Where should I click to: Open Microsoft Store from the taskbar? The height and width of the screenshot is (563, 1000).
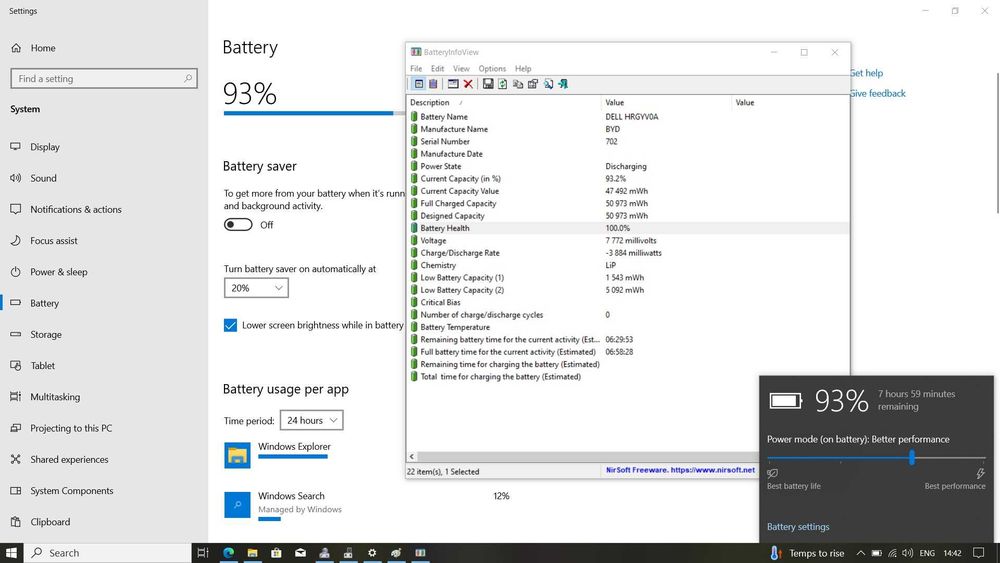pos(276,553)
